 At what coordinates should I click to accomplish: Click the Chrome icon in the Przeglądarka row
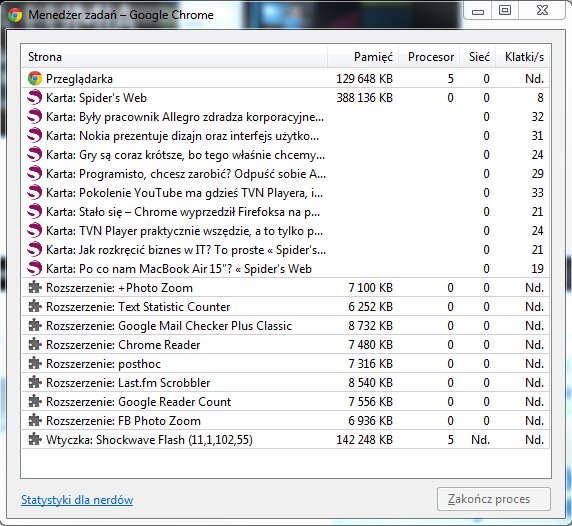(35, 78)
